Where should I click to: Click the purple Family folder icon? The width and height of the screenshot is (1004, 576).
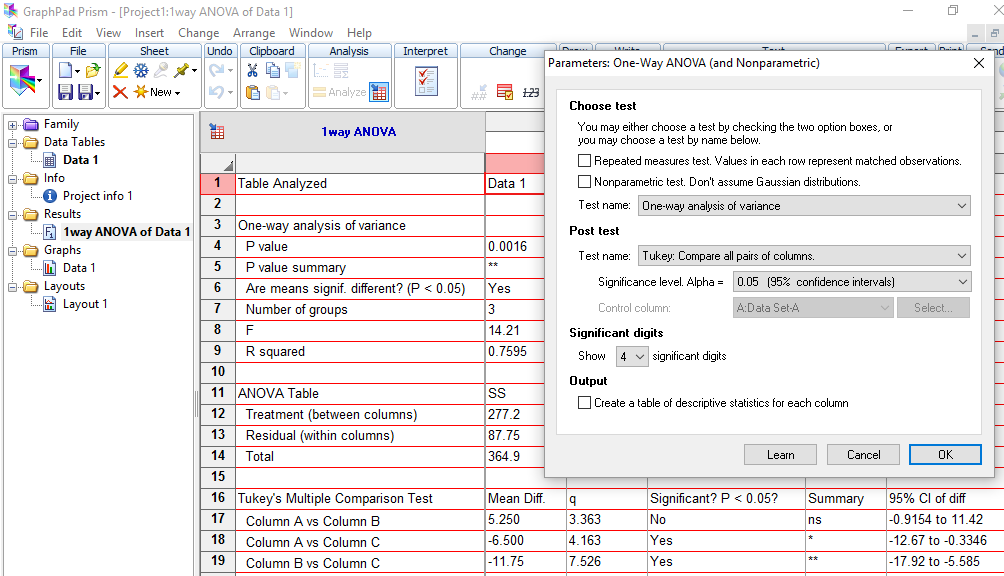(31, 124)
